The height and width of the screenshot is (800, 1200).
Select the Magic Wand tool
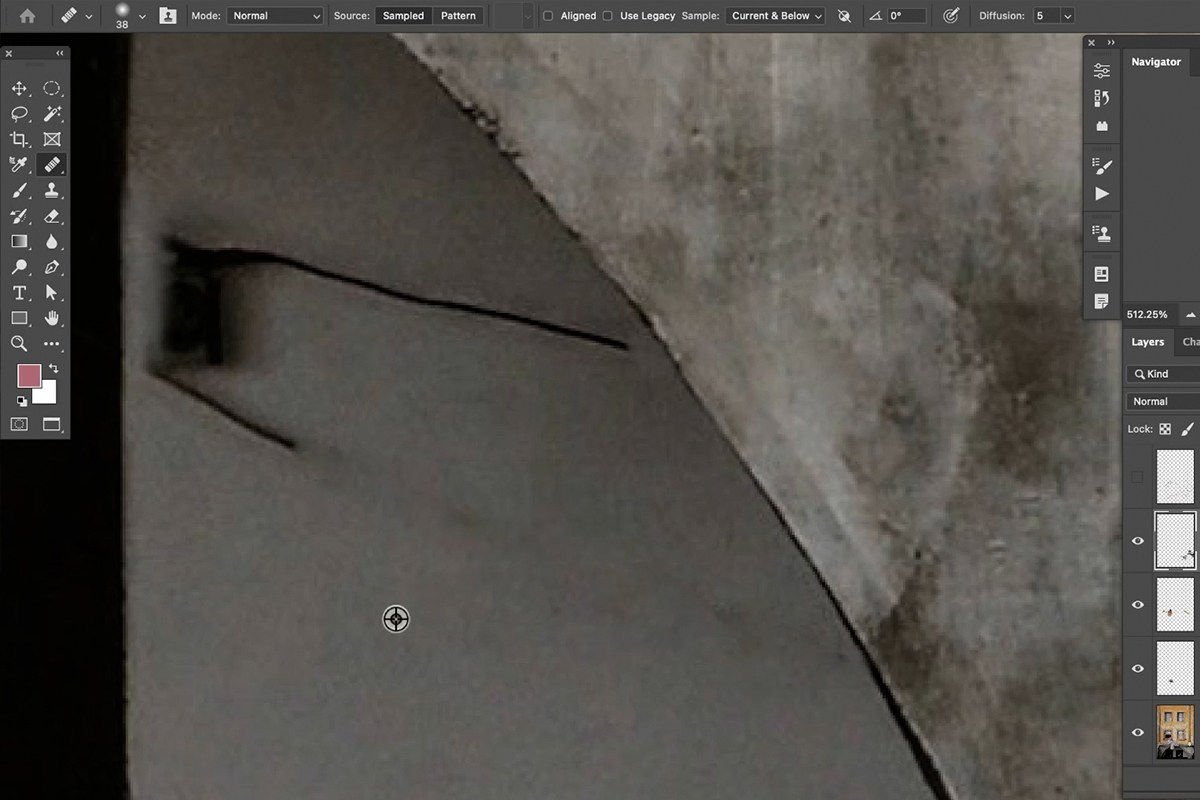[x=52, y=114]
